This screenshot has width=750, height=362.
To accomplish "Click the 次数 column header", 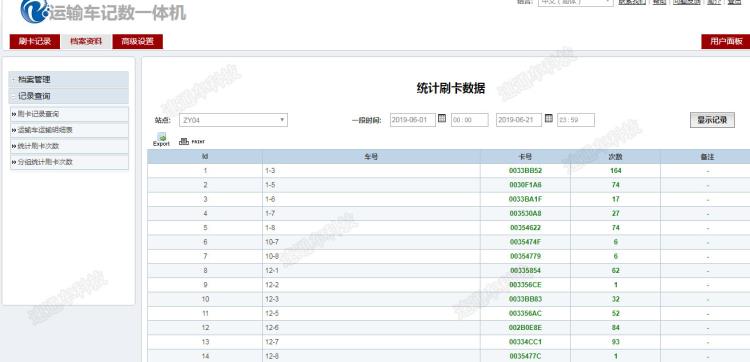I will point(615,156).
